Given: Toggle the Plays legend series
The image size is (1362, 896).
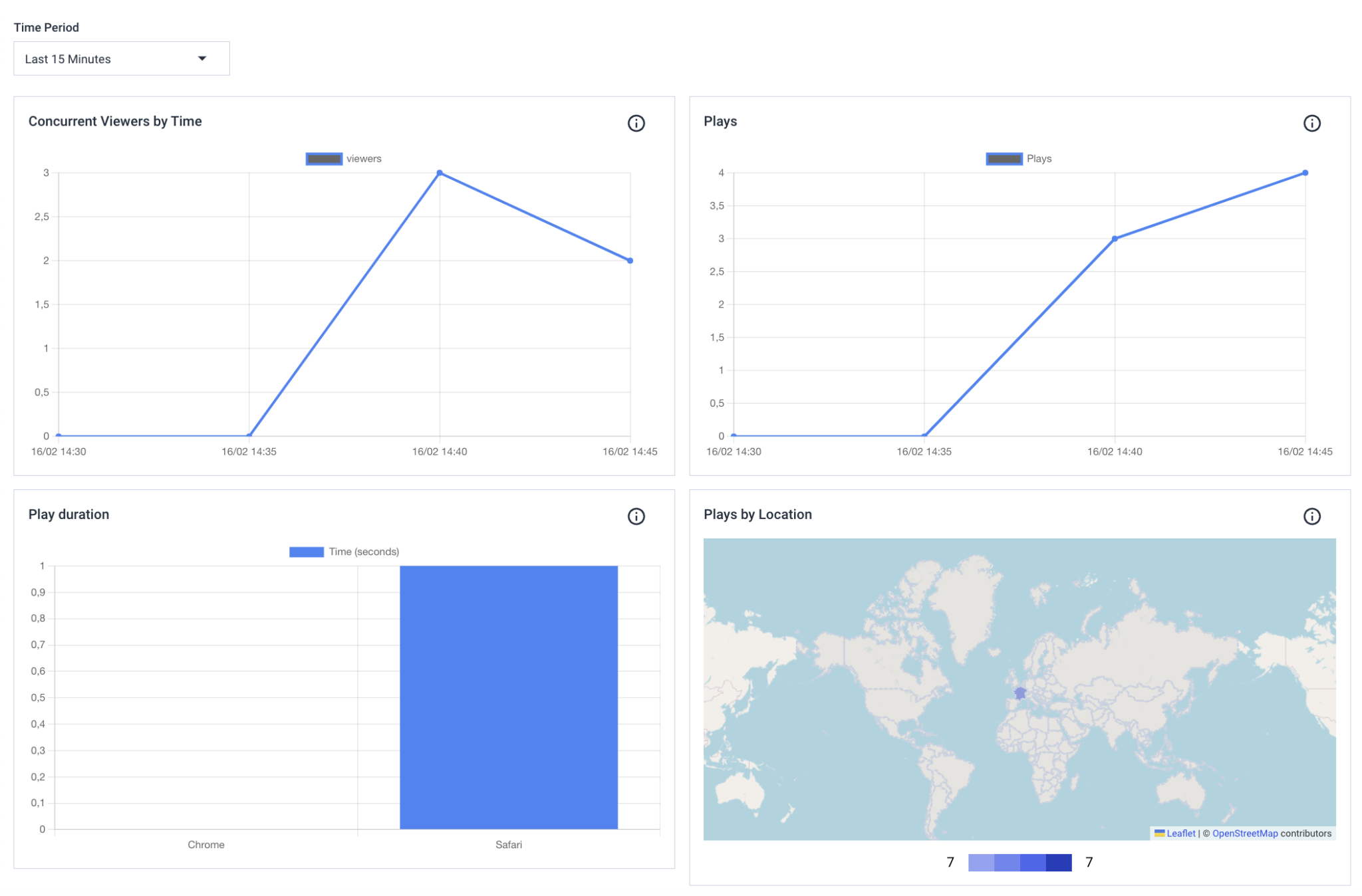Looking at the screenshot, I should point(1004,159).
